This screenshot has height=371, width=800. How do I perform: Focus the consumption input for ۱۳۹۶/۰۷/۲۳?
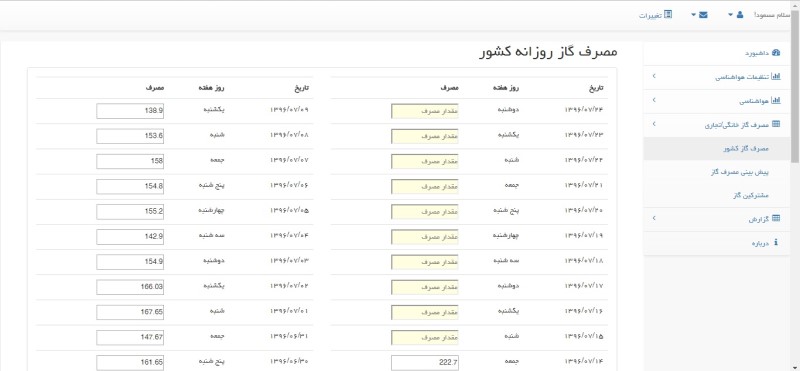coord(424,136)
